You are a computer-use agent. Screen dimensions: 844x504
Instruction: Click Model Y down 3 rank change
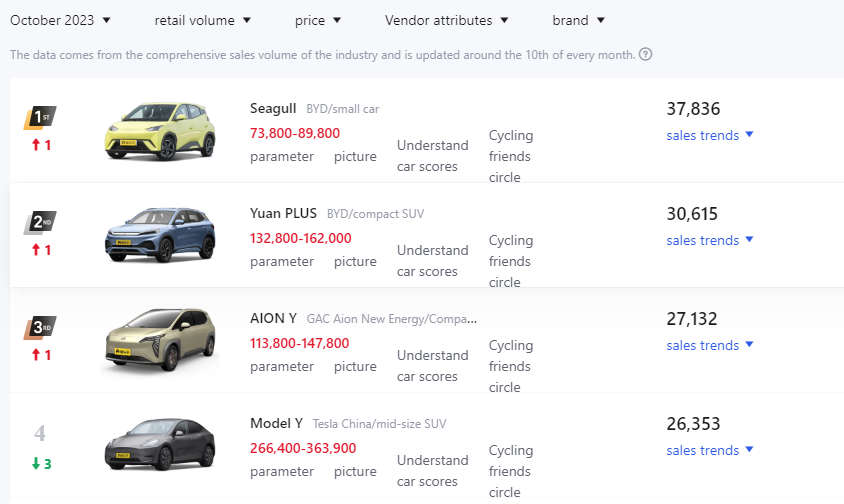click(x=41, y=464)
